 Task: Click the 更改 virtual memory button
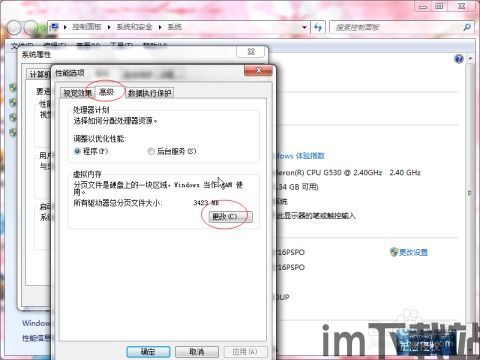230,217
